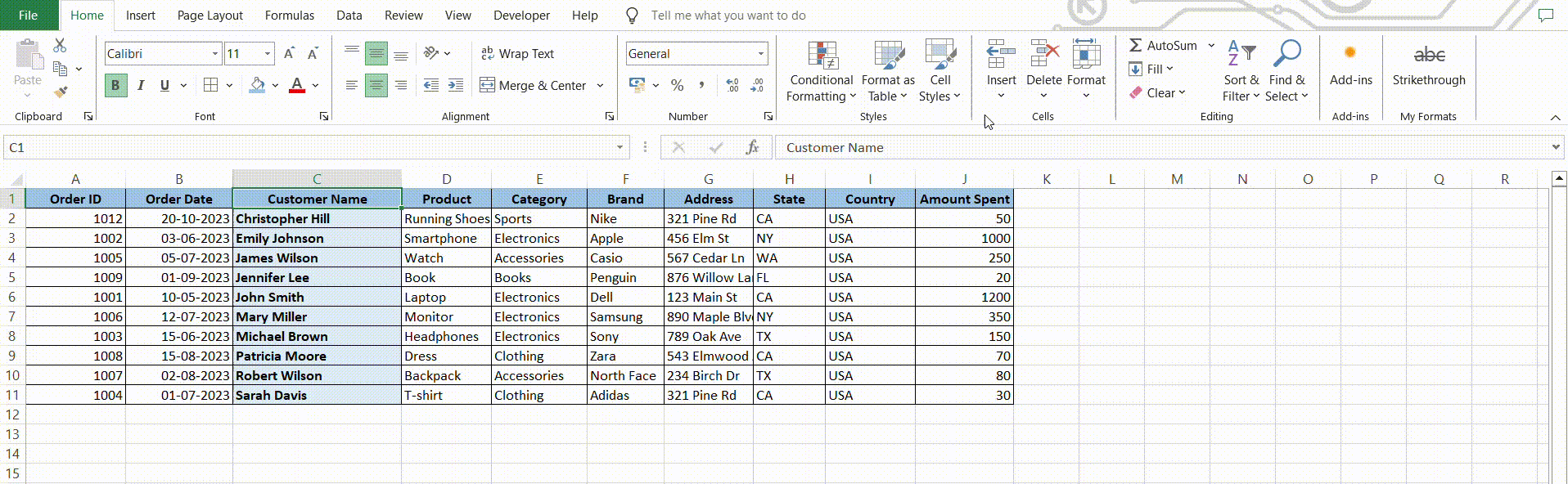Click the Delete cells icon
Screen dimensions: 1568x484
(1044, 55)
